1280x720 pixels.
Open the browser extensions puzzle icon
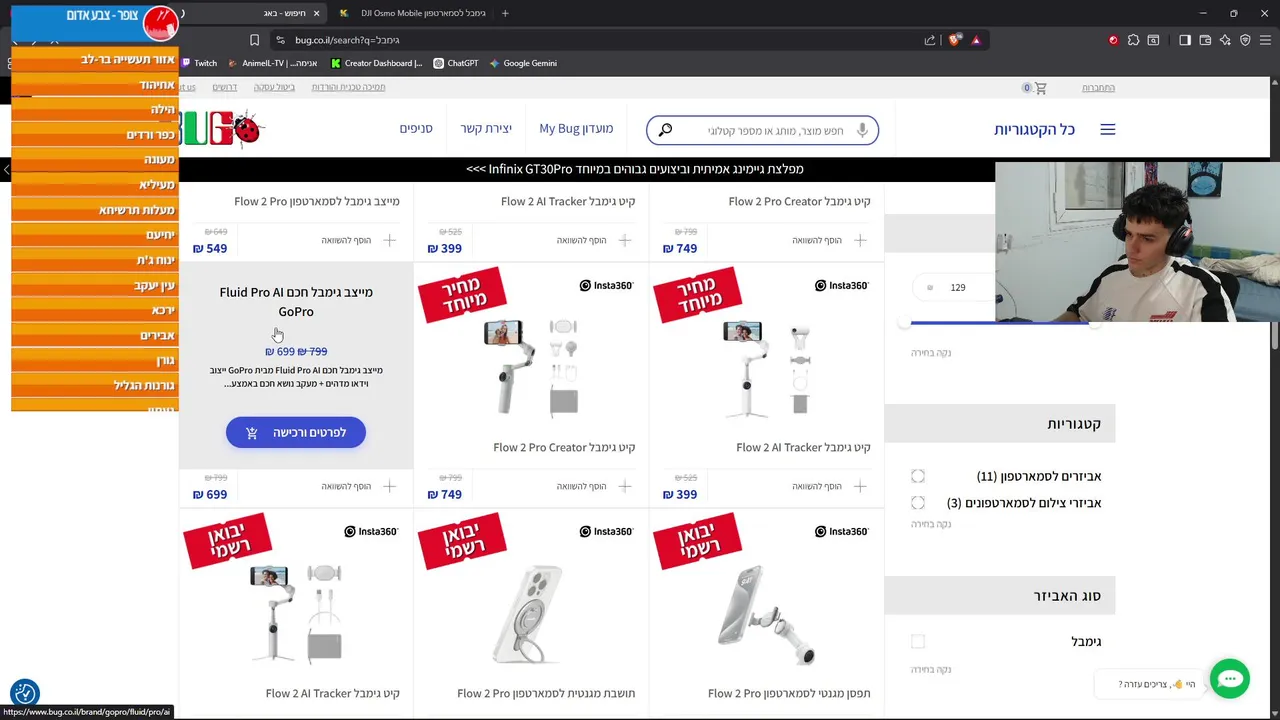point(1133,40)
